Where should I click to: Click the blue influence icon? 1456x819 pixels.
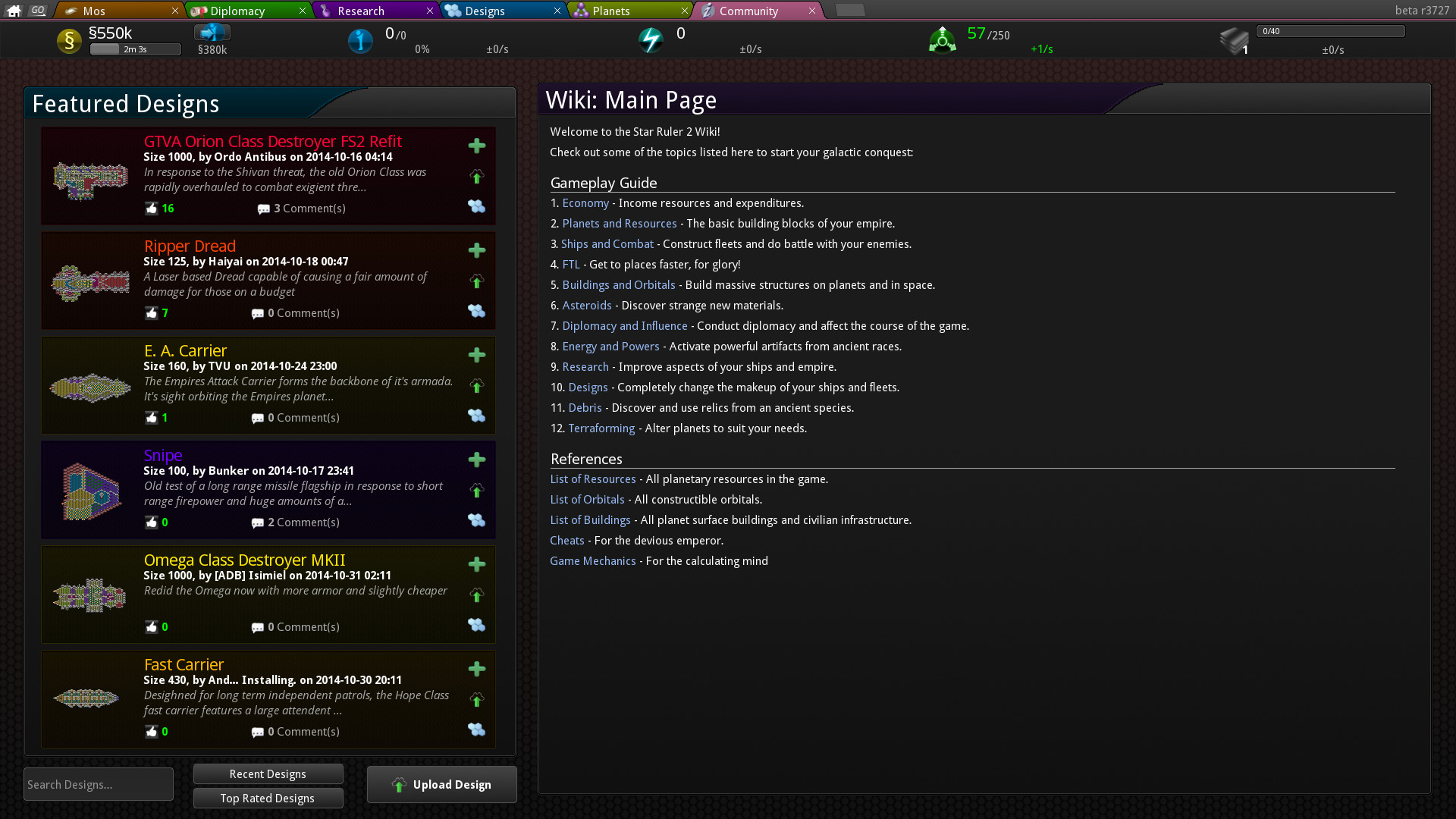click(360, 41)
